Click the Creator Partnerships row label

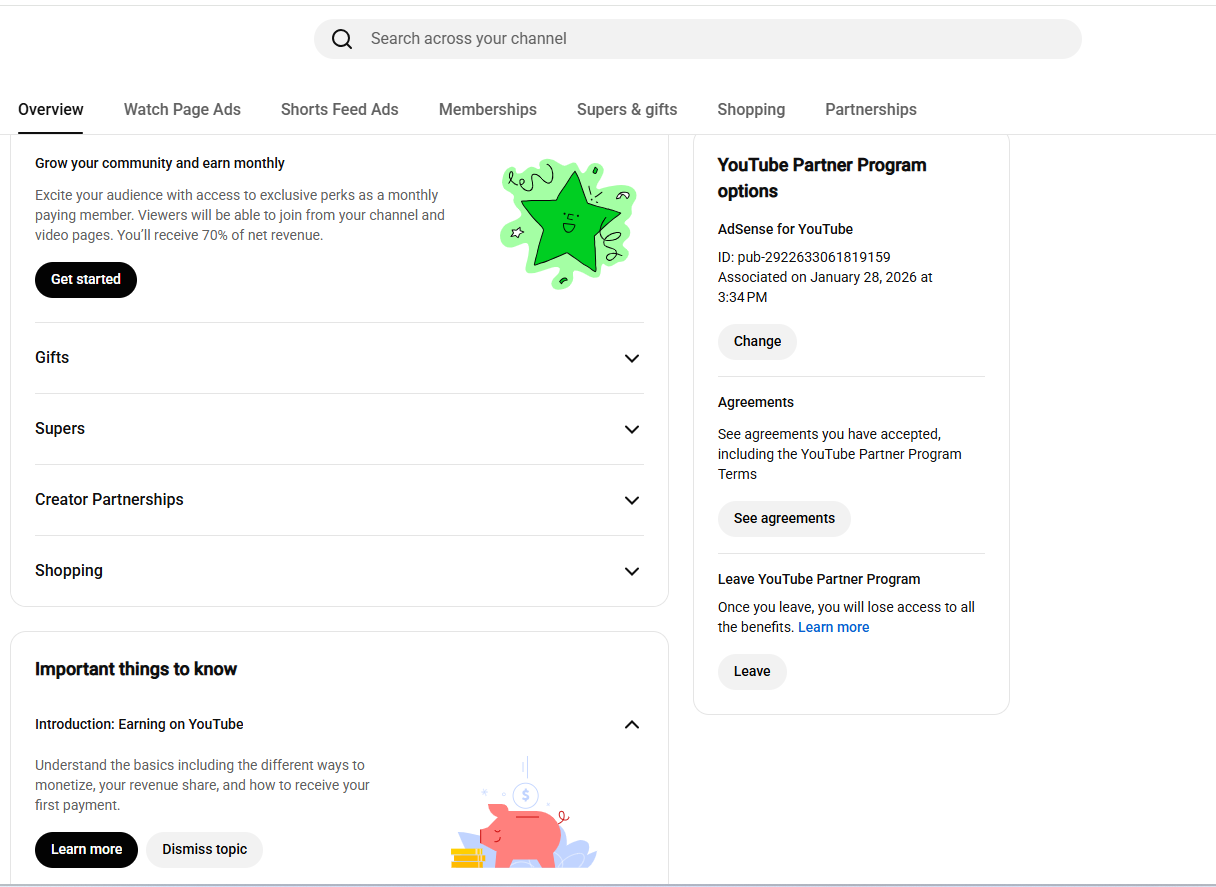109,500
